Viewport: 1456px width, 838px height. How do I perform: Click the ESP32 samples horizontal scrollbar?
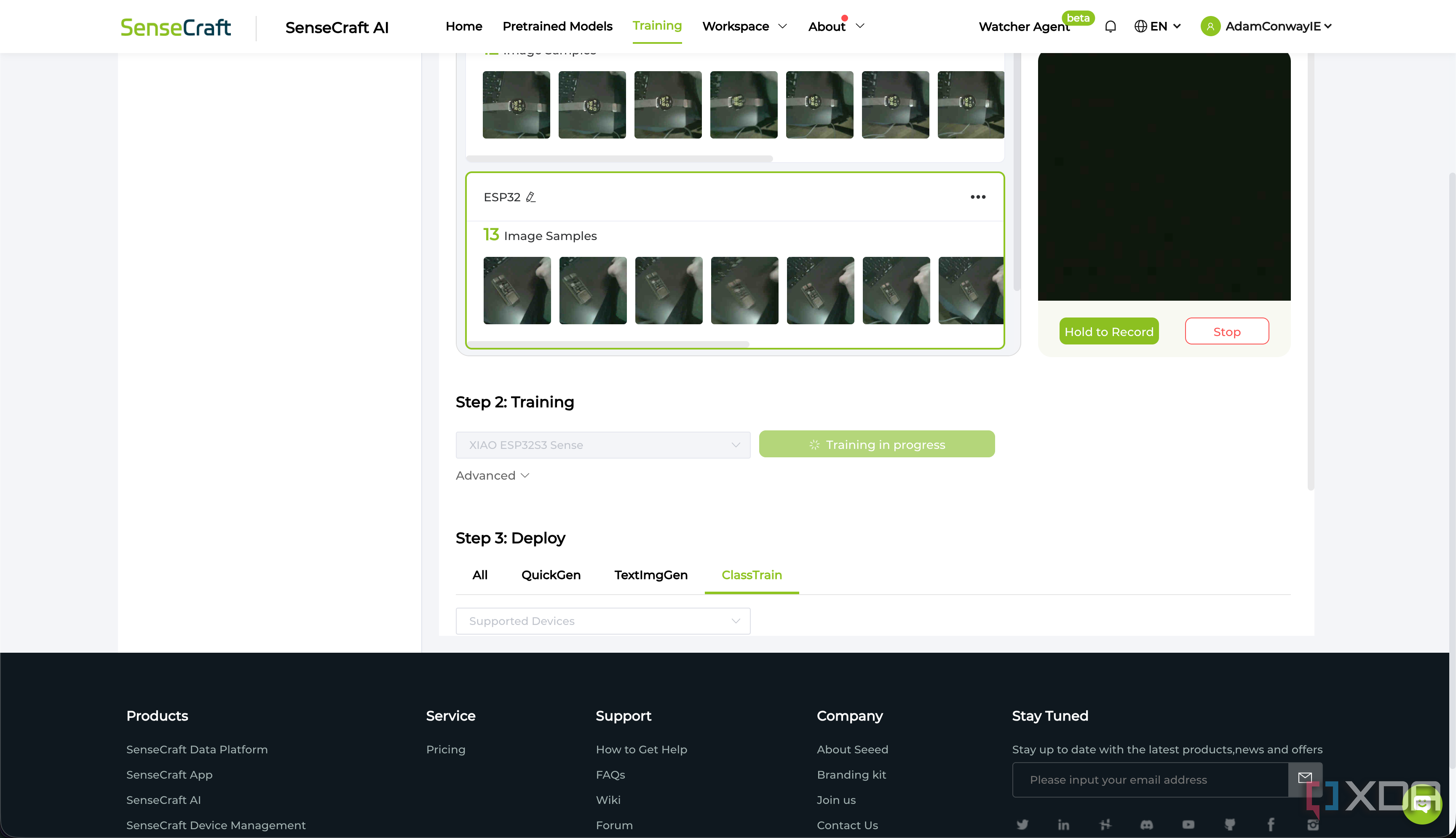tap(608, 344)
